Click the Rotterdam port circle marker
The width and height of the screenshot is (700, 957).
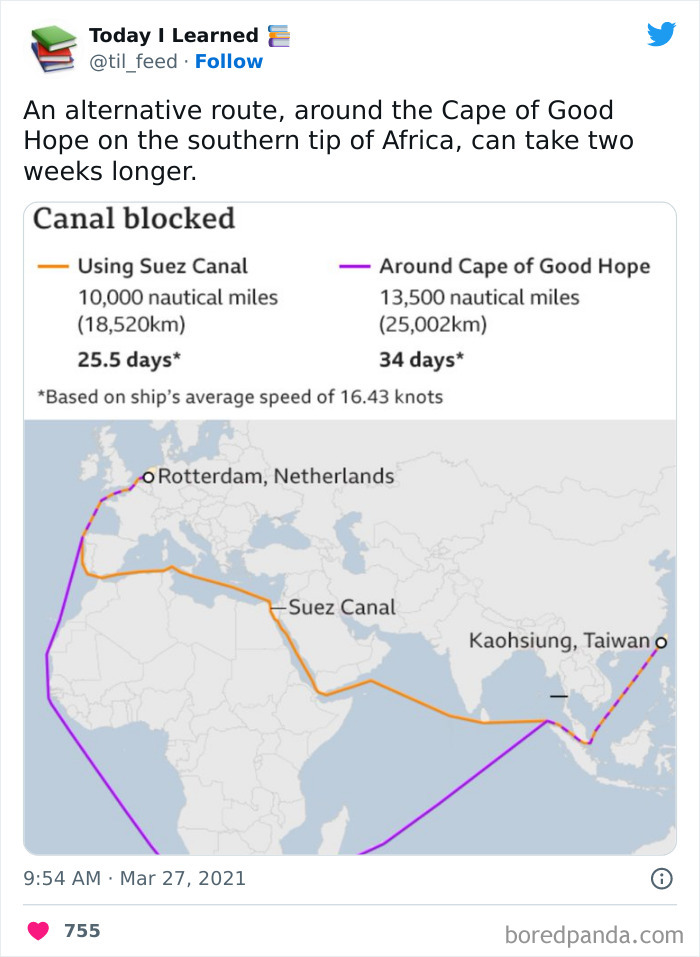149,477
